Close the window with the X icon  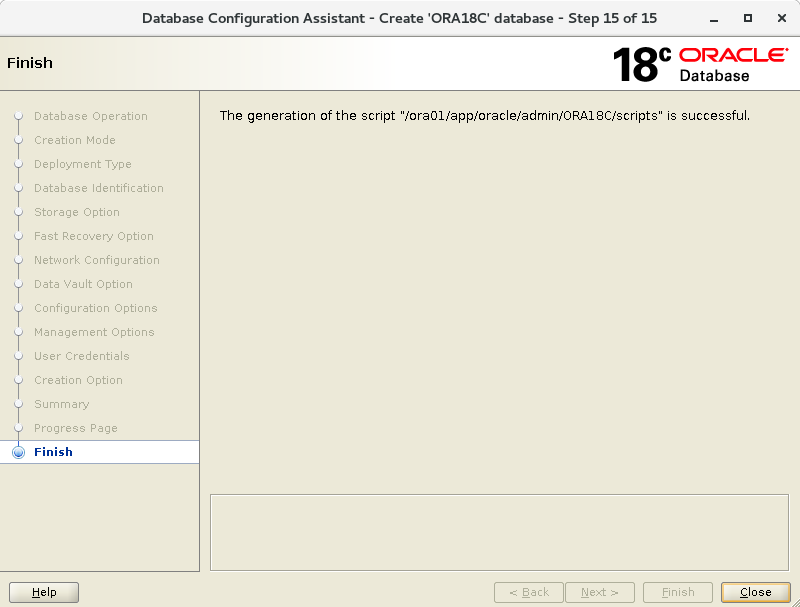point(782,18)
